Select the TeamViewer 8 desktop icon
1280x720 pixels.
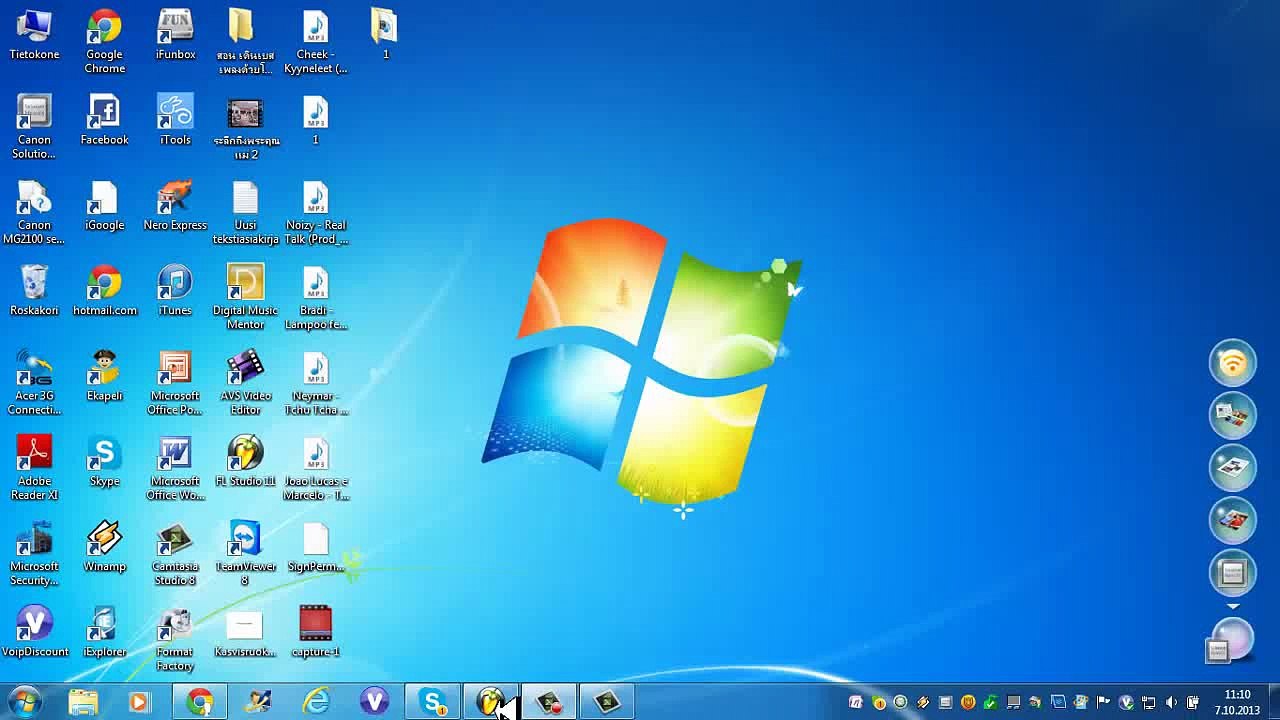pyautogui.click(x=245, y=553)
